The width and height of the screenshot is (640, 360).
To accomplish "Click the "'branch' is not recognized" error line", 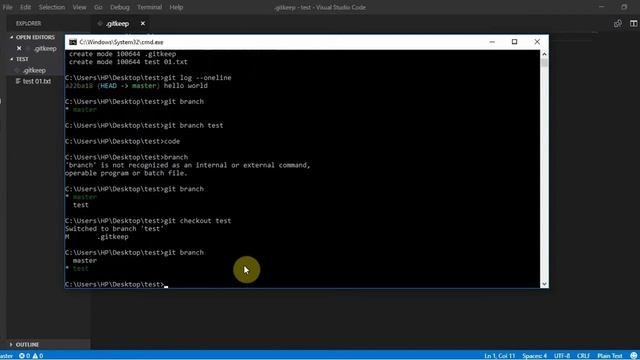I will (188, 165).
